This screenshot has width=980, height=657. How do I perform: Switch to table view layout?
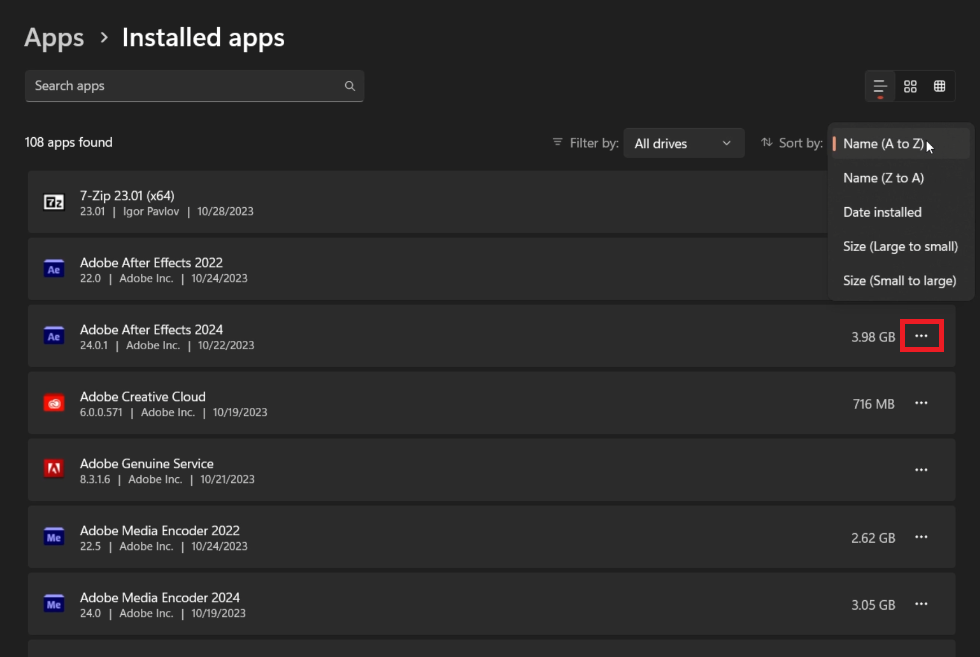939,86
